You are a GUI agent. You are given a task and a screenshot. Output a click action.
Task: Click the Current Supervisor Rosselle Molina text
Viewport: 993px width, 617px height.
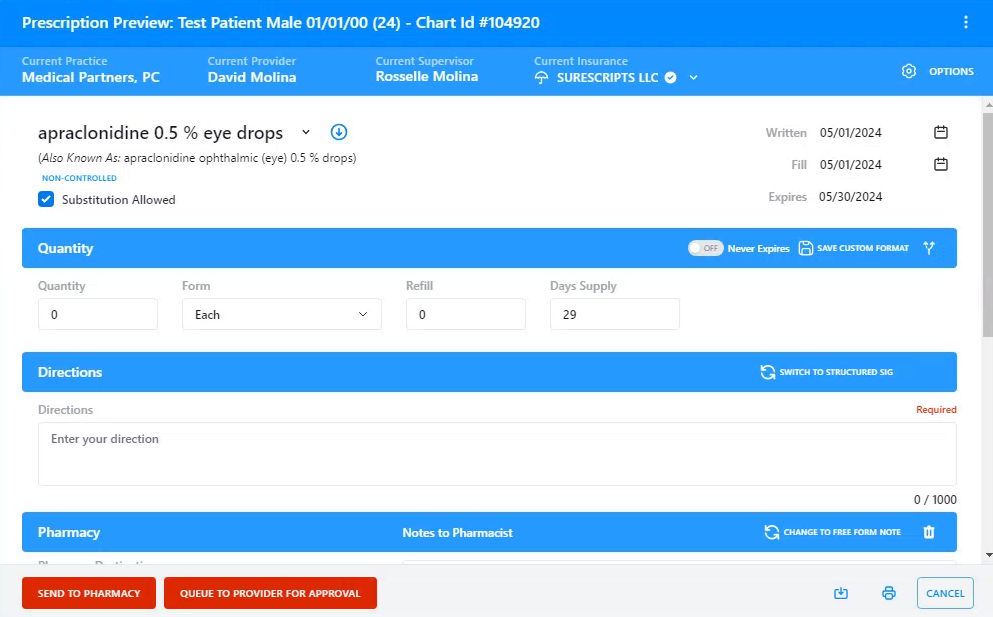point(427,77)
